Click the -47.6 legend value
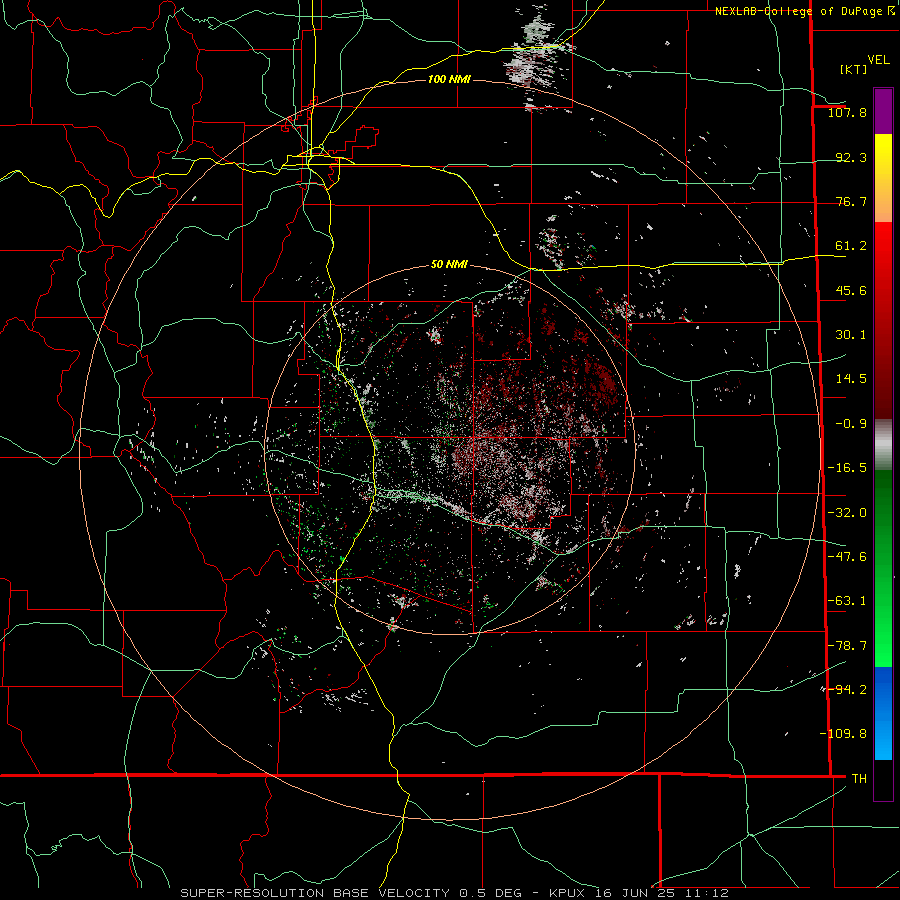This screenshot has width=900, height=900. coord(847,557)
